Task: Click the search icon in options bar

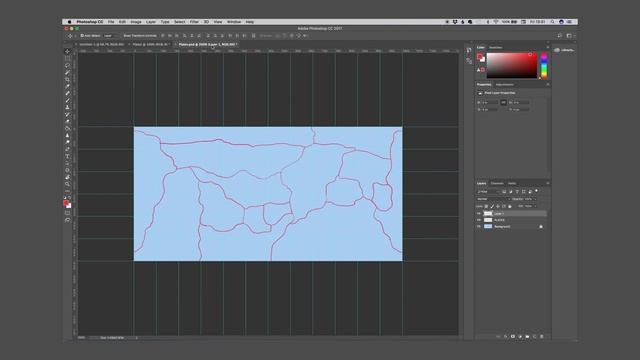Action: pos(560,36)
